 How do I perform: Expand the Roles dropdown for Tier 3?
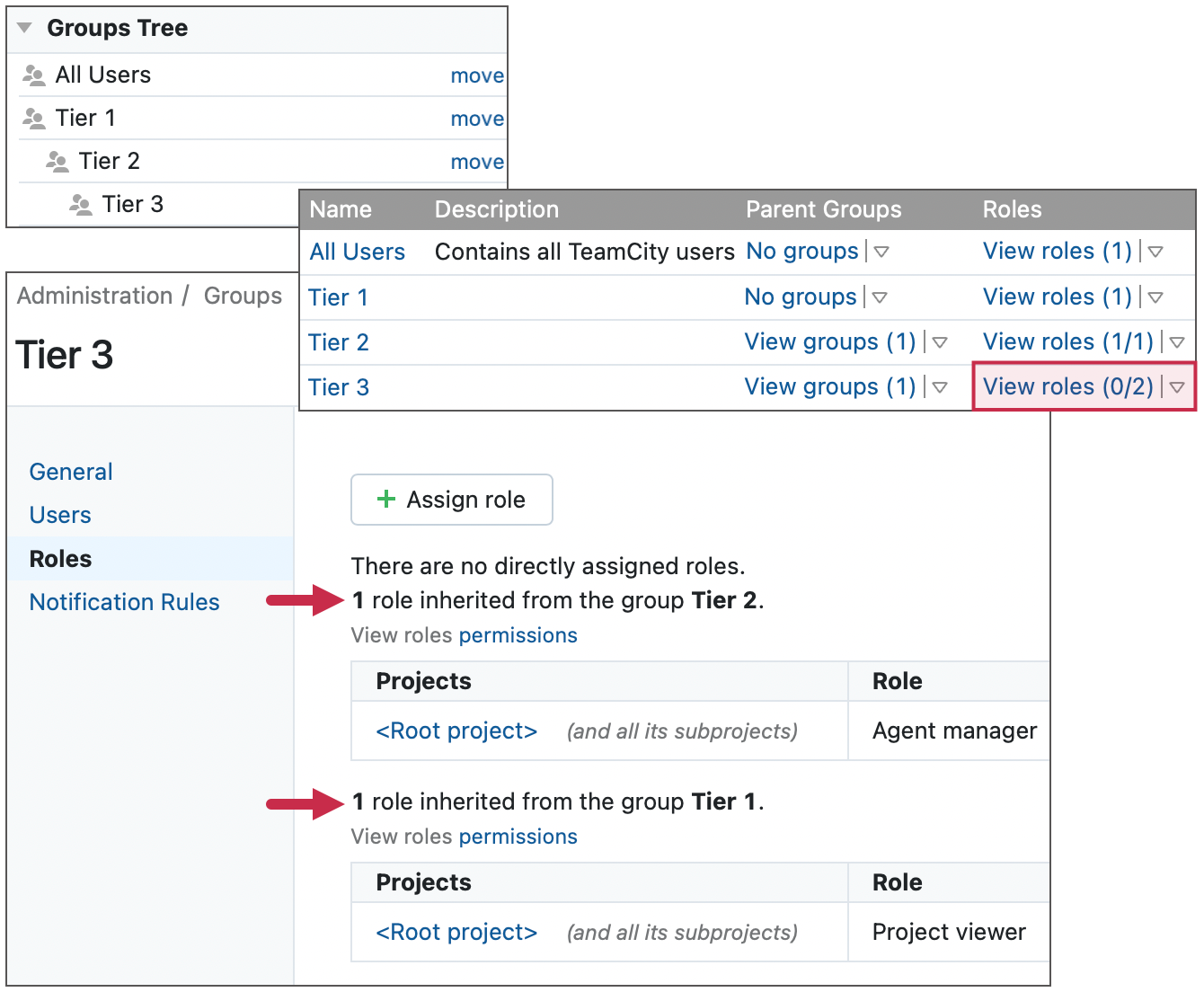click(x=1178, y=387)
